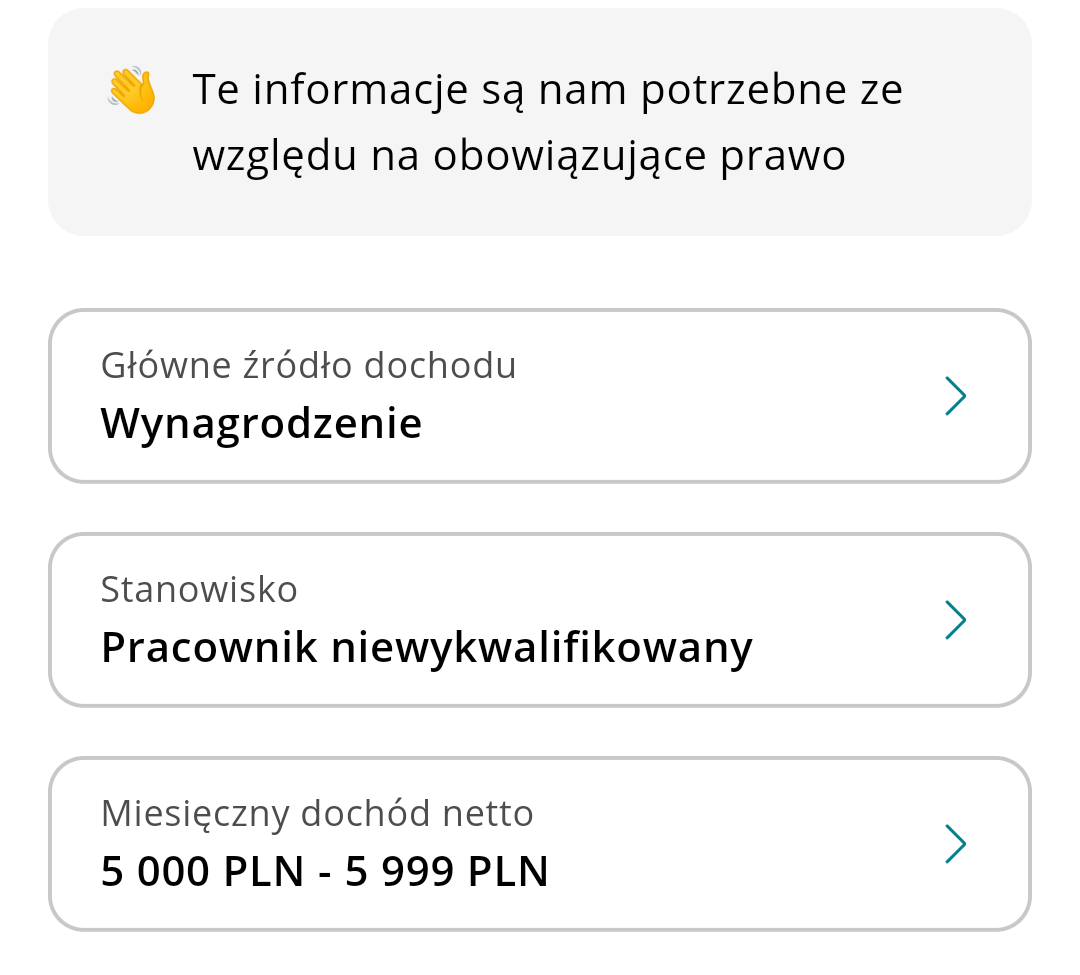The image size is (1080, 975).
Task: Tap the "obowiązujące prawo" text in banner
Action: 639,156
